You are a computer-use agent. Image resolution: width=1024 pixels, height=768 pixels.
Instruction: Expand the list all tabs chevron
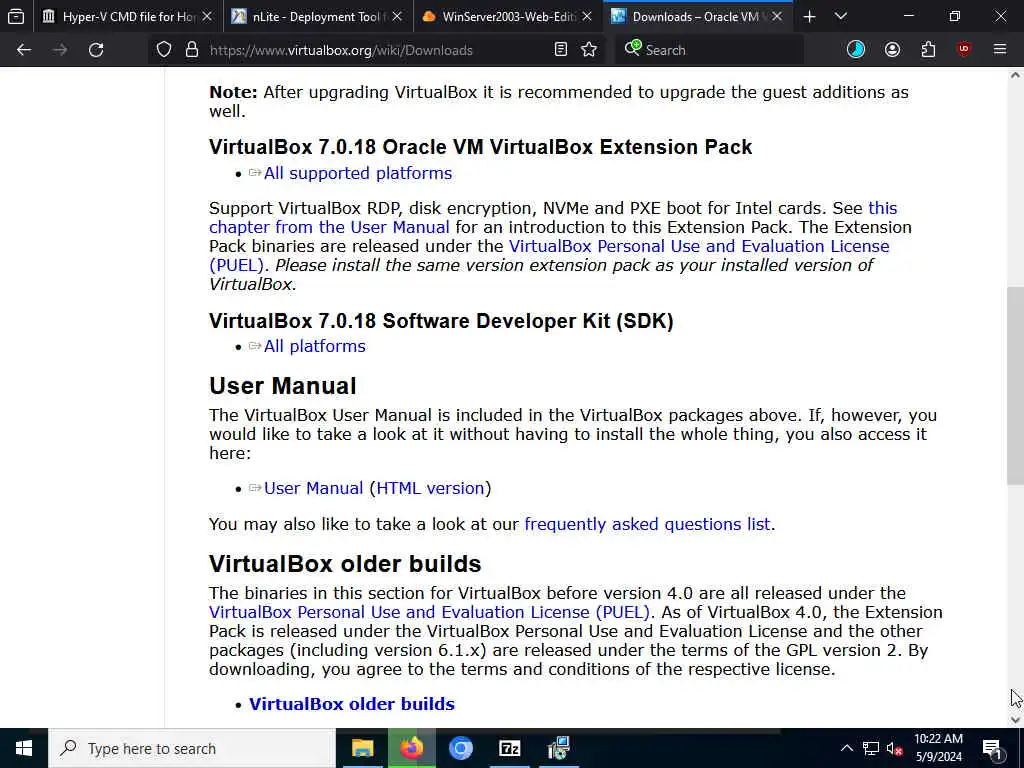(x=840, y=16)
